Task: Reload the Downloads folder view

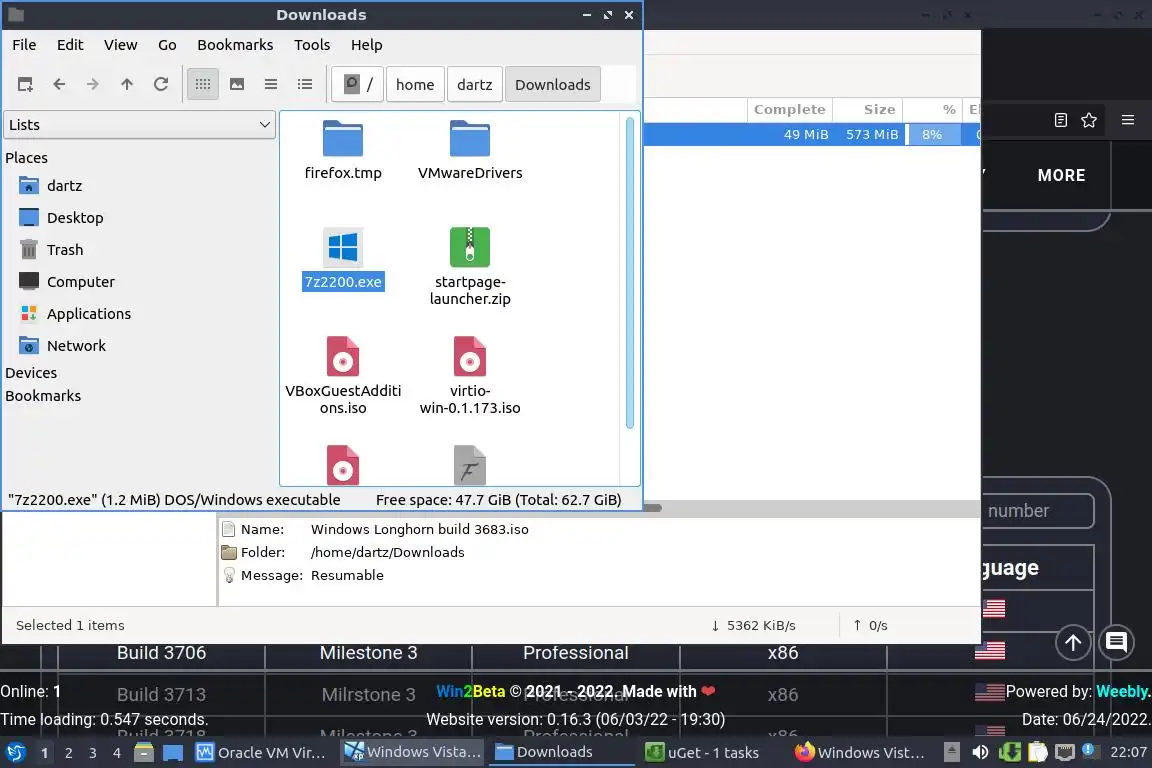Action: coord(161,85)
